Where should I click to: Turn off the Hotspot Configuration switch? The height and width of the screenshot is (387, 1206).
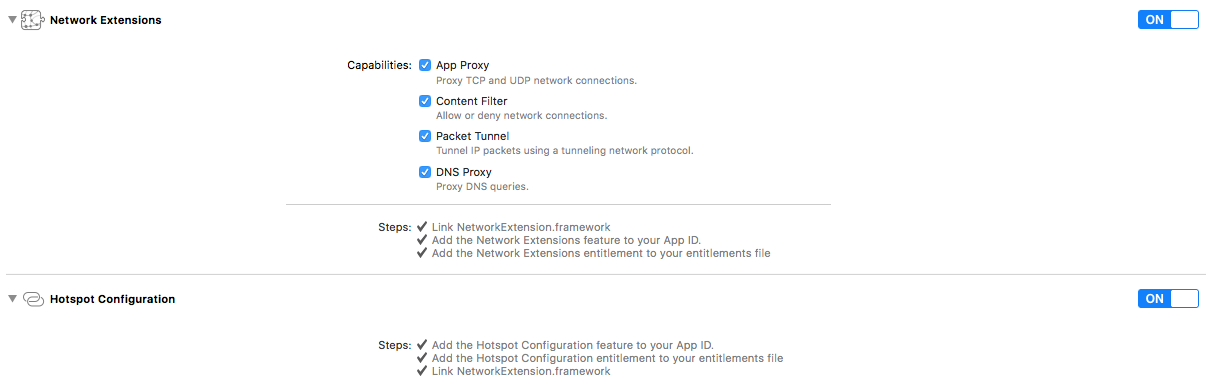click(1168, 298)
